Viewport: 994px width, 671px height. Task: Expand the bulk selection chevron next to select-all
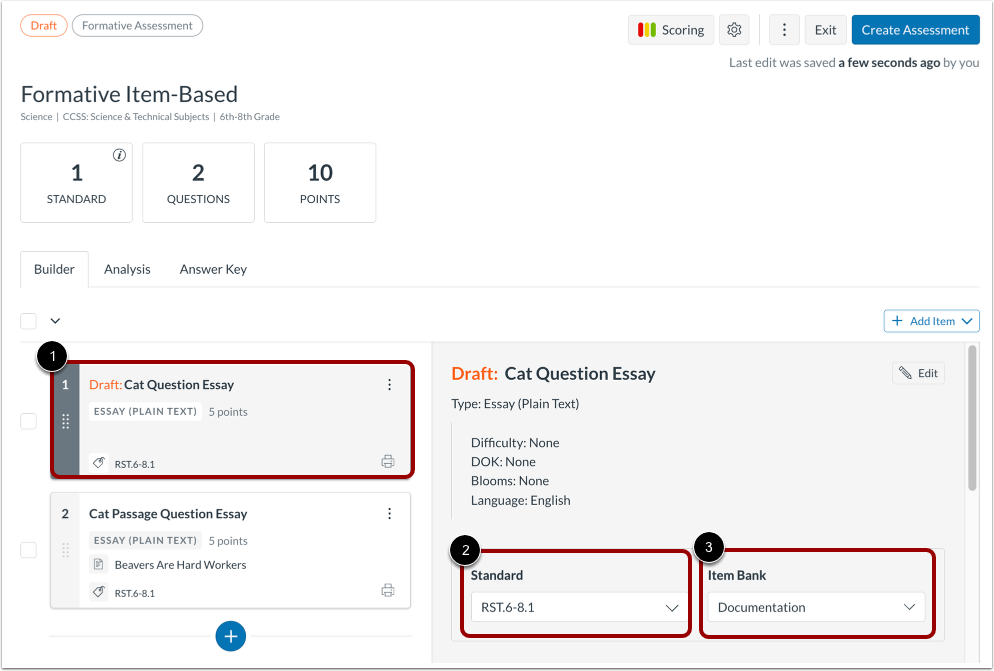pos(55,321)
